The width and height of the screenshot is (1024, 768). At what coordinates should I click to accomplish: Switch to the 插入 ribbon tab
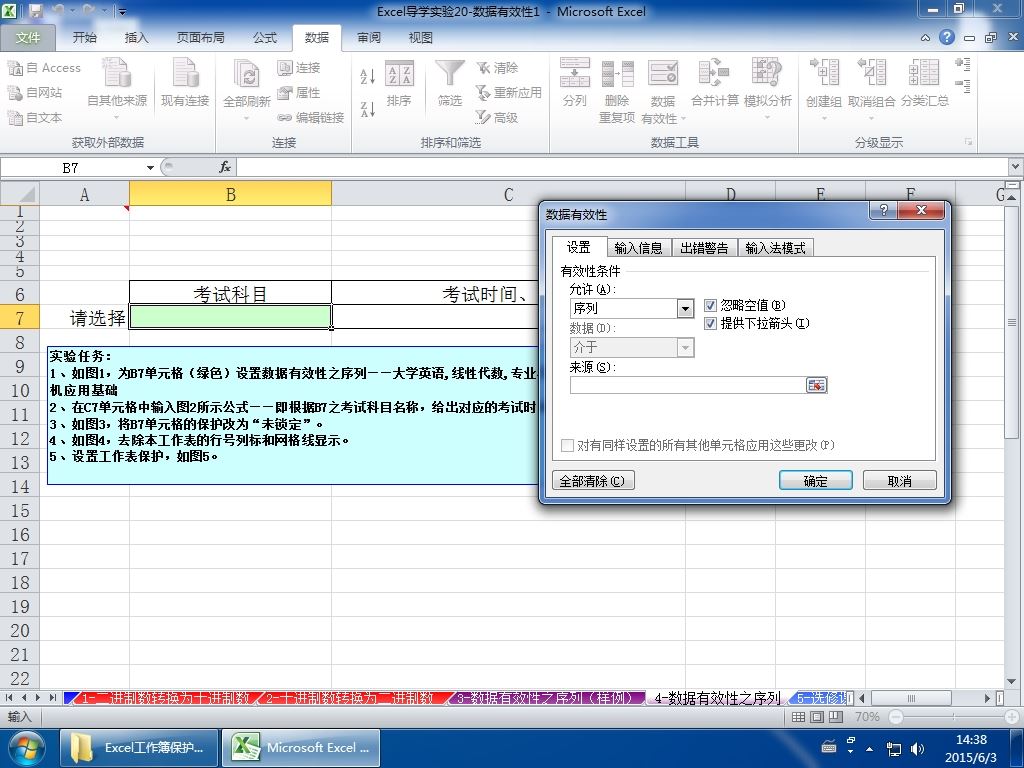136,38
